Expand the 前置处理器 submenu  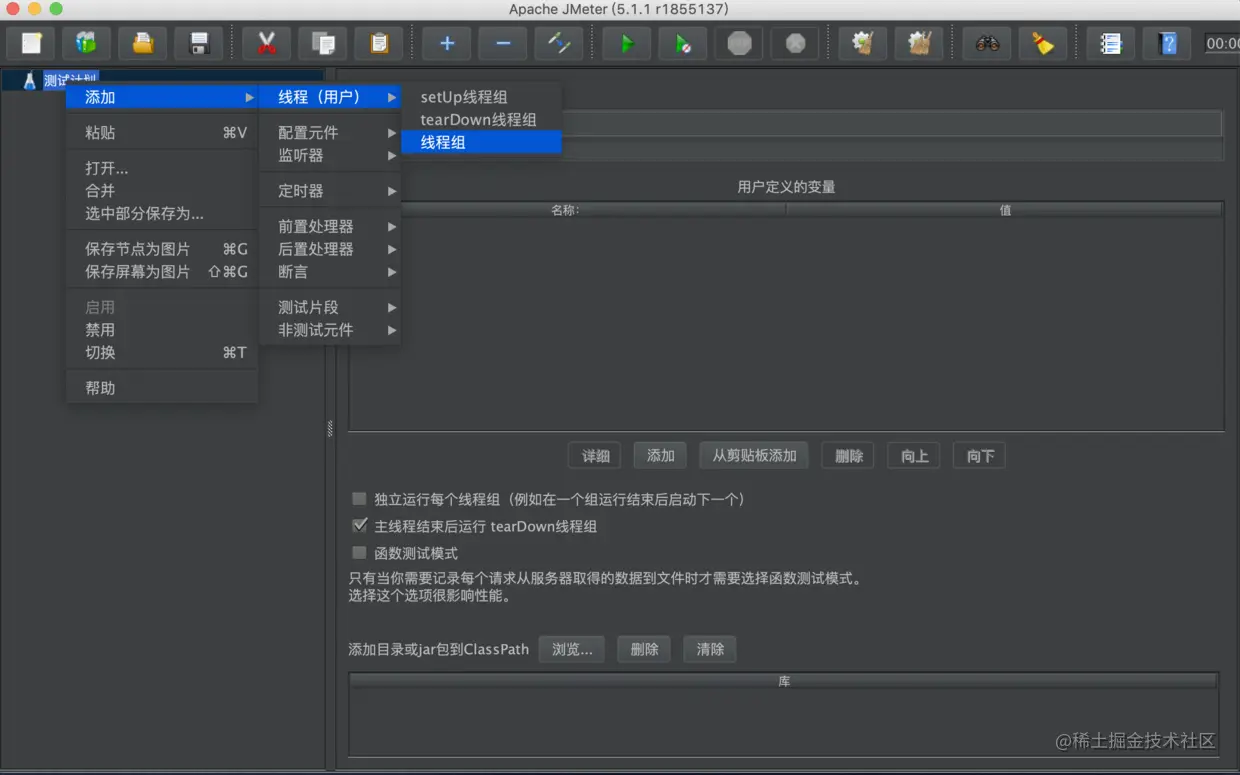pos(330,226)
